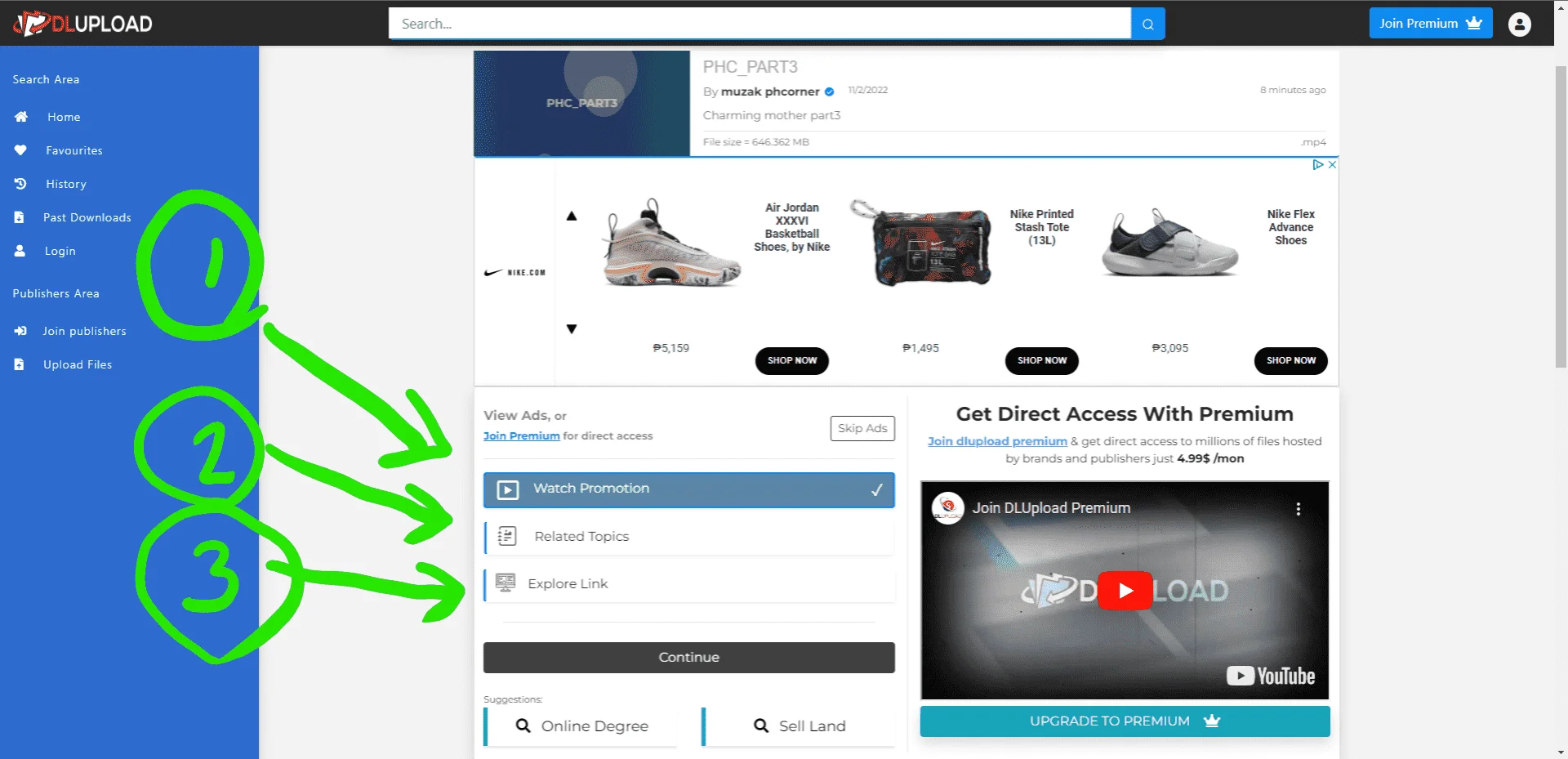The width and height of the screenshot is (1568, 759).
Task: Click the Watch Promotion play icon
Action: [507, 489]
